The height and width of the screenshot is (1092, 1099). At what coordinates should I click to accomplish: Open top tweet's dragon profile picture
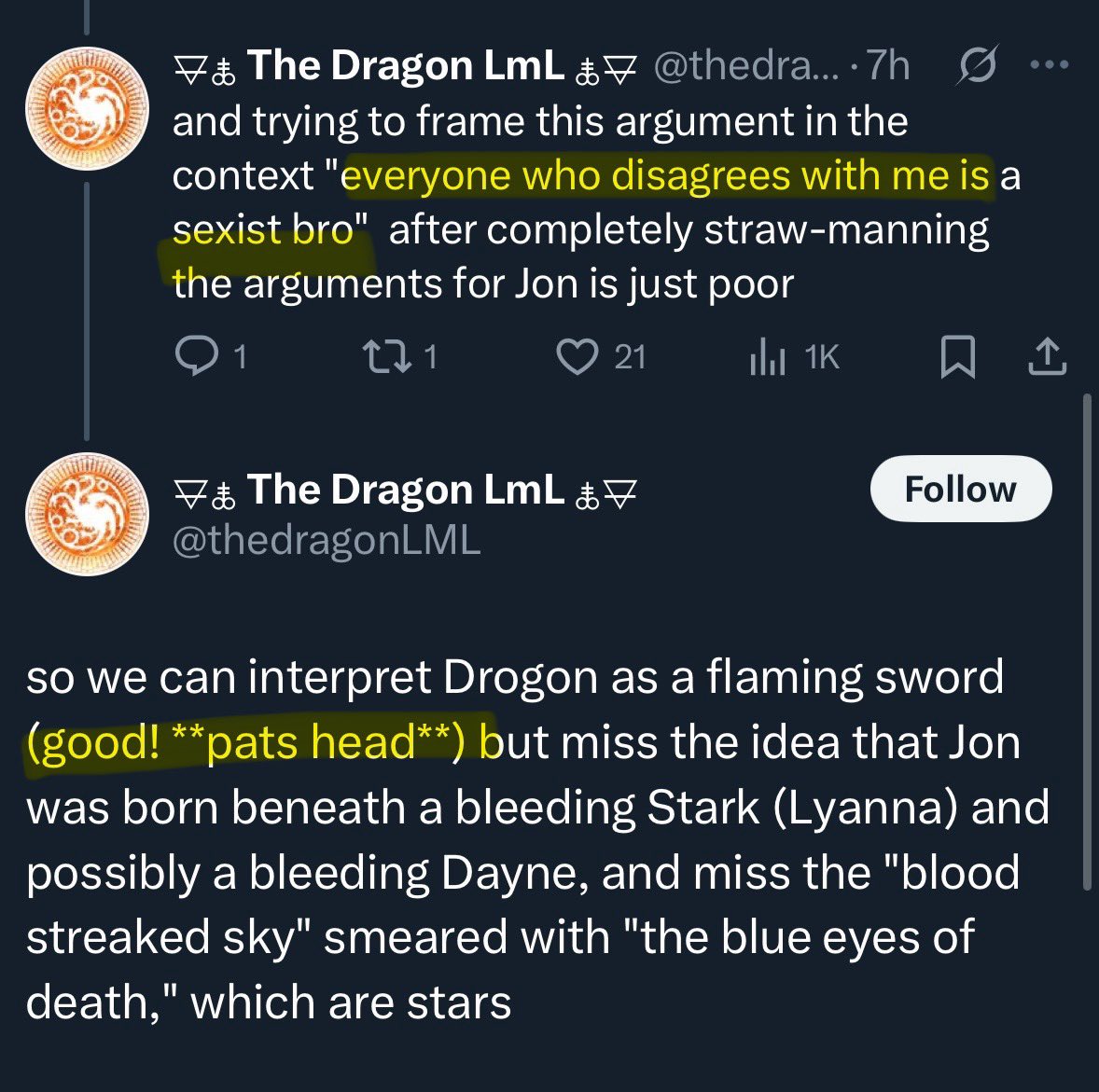(87, 108)
